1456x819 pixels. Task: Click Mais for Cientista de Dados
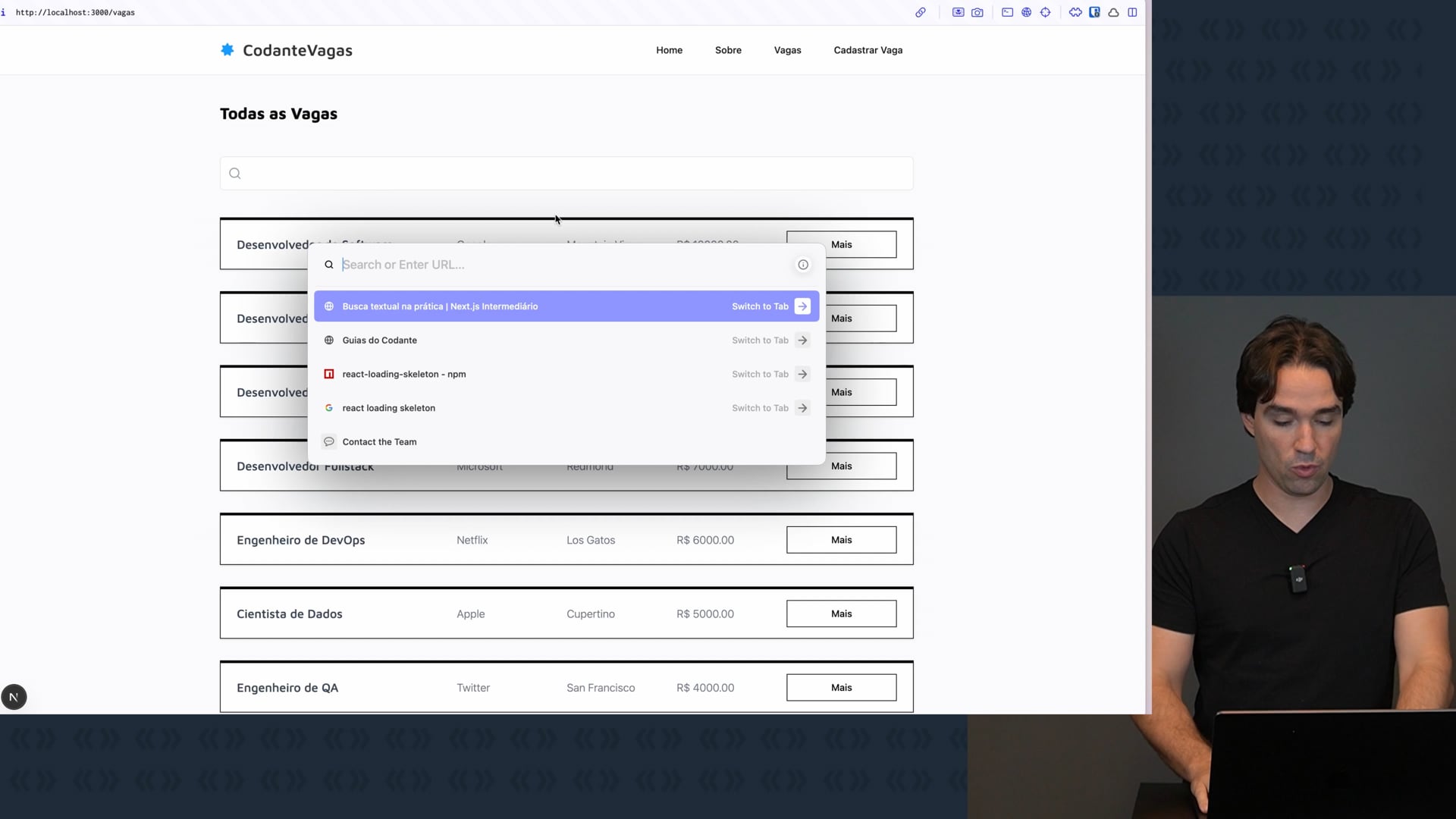tap(841, 613)
